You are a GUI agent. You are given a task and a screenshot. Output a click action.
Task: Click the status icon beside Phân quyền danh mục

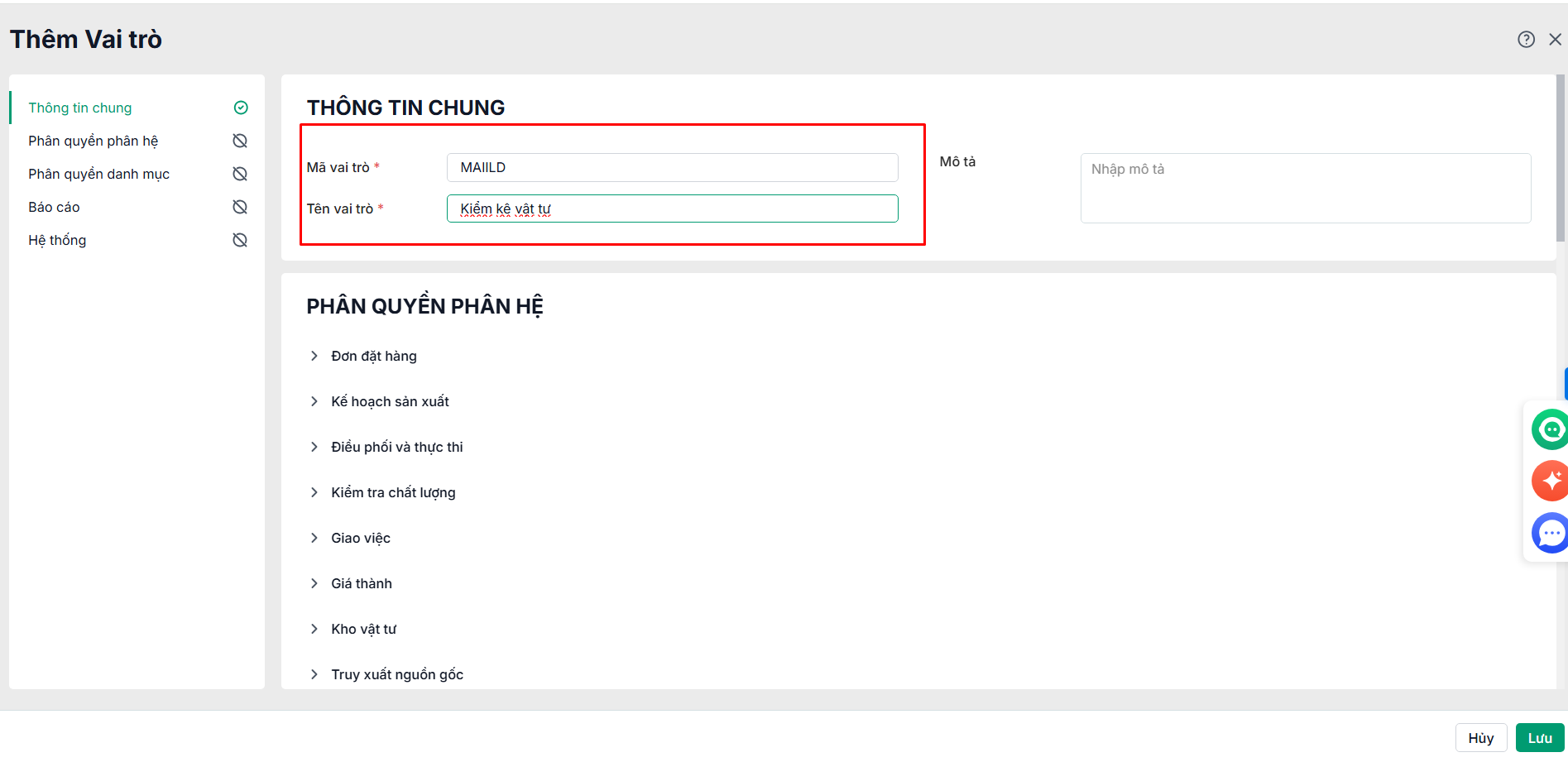click(x=240, y=174)
